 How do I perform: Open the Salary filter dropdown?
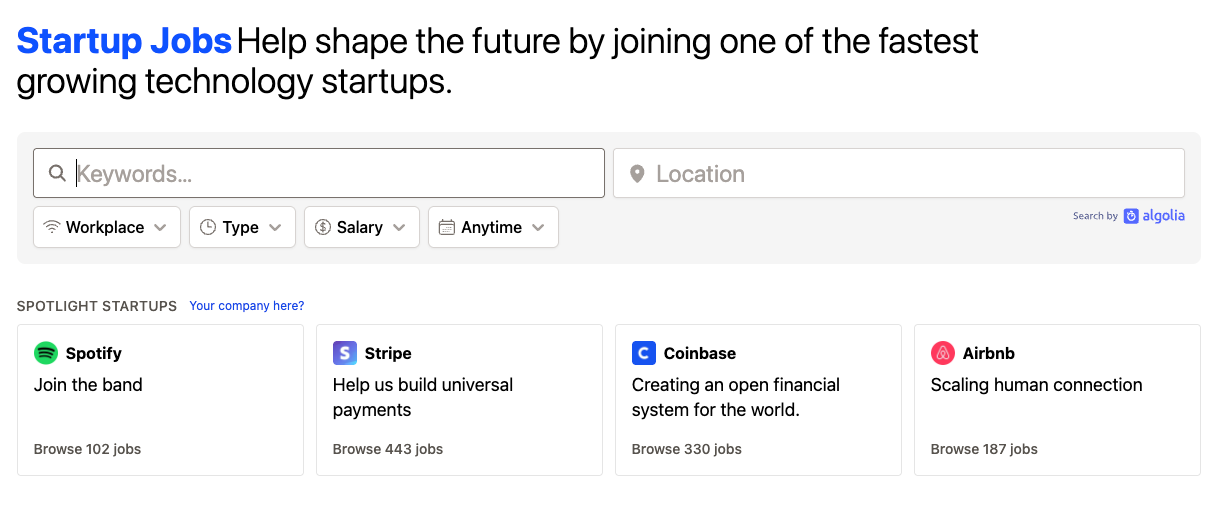361,227
